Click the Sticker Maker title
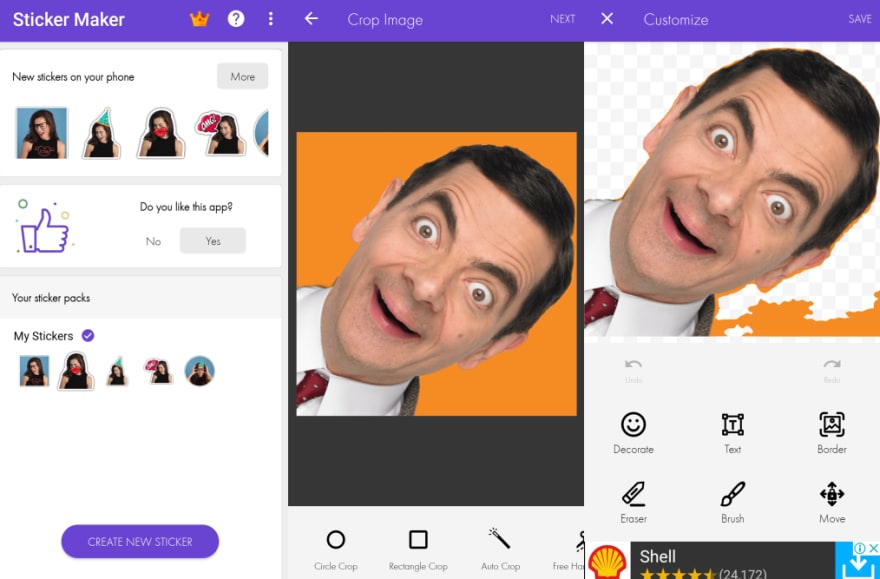Screen dimensions: 880x579 pyautogui.click(x=68, y=20)
